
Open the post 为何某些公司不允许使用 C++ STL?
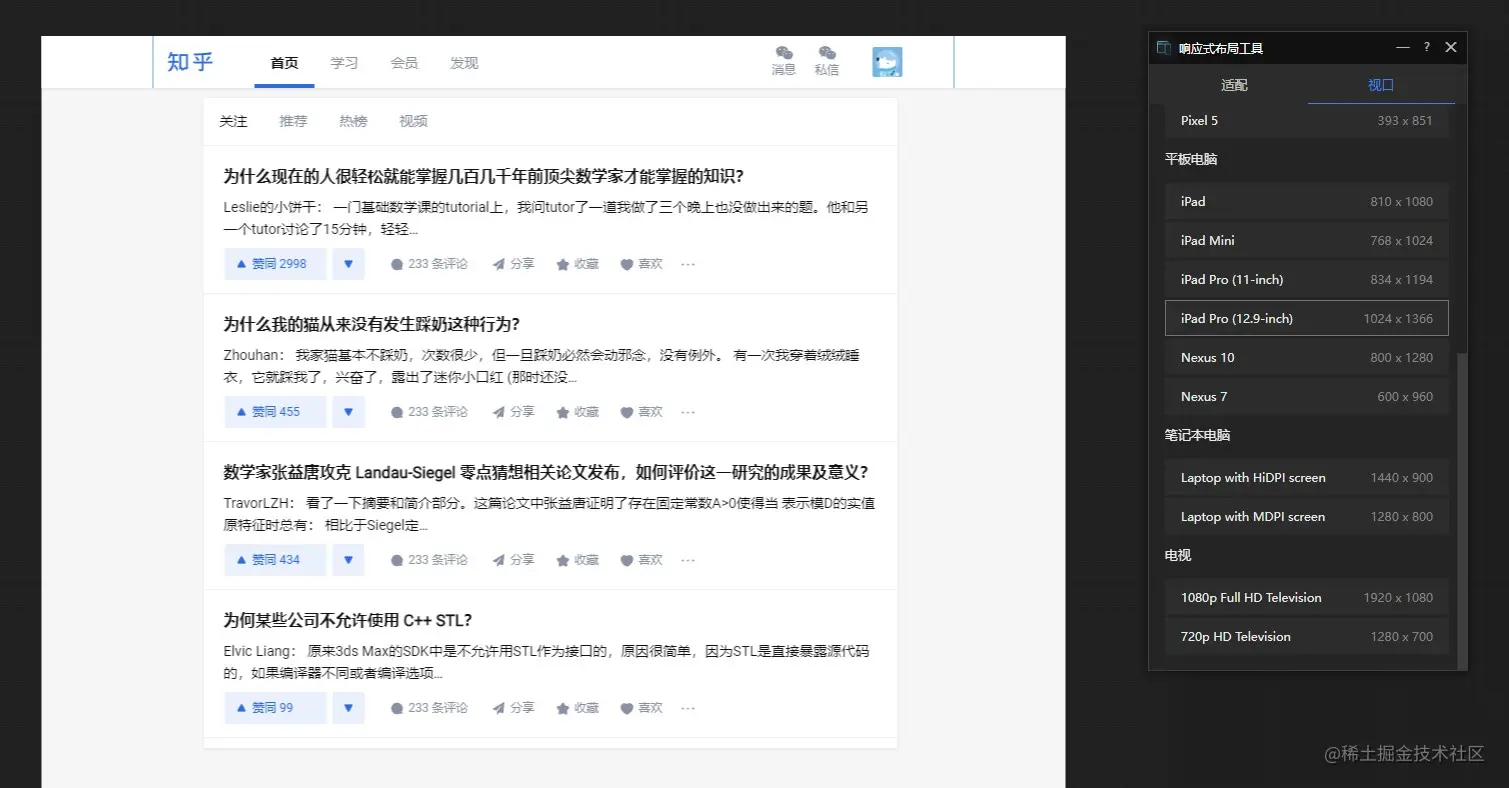(347, 620)
